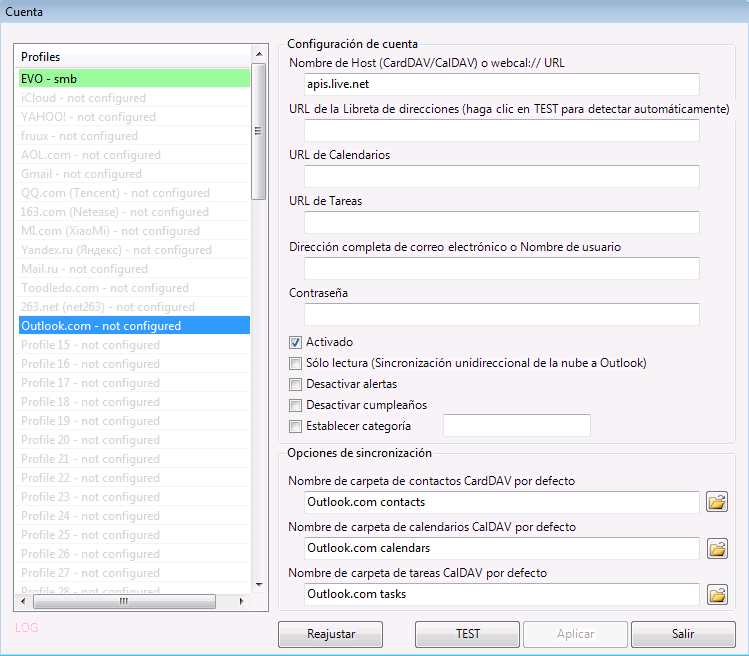The image size is (749, 656).
Task: Click the Profiles column header
Action: (x=133, y=57)
